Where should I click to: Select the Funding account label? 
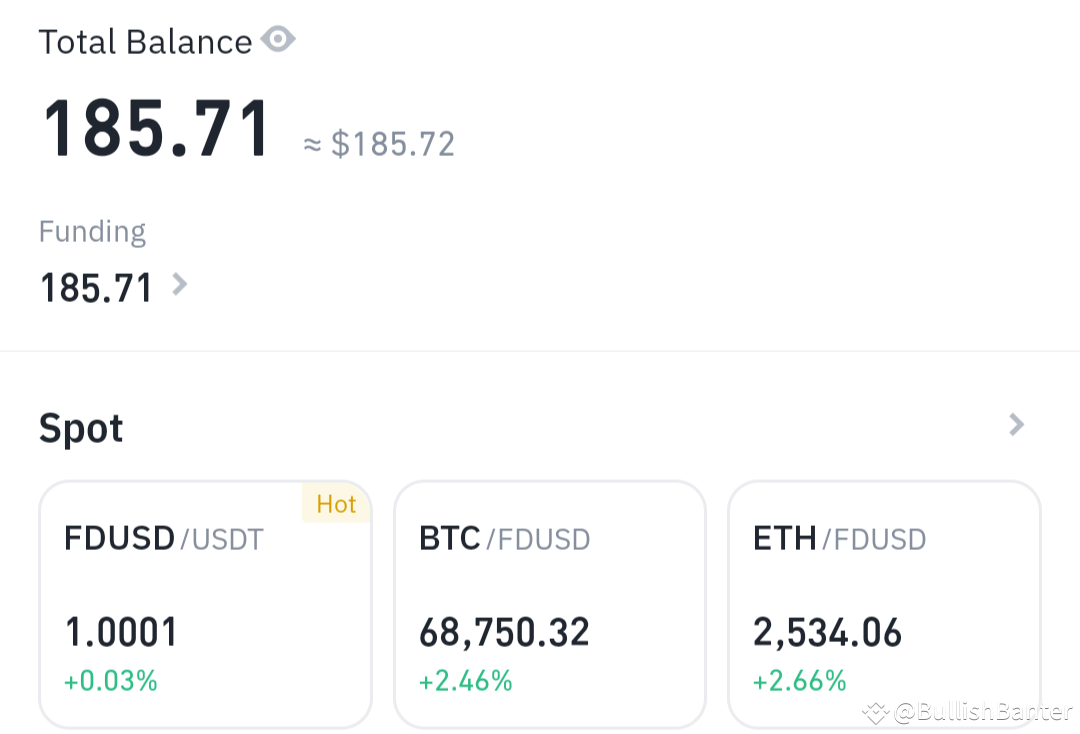(92, 231)
